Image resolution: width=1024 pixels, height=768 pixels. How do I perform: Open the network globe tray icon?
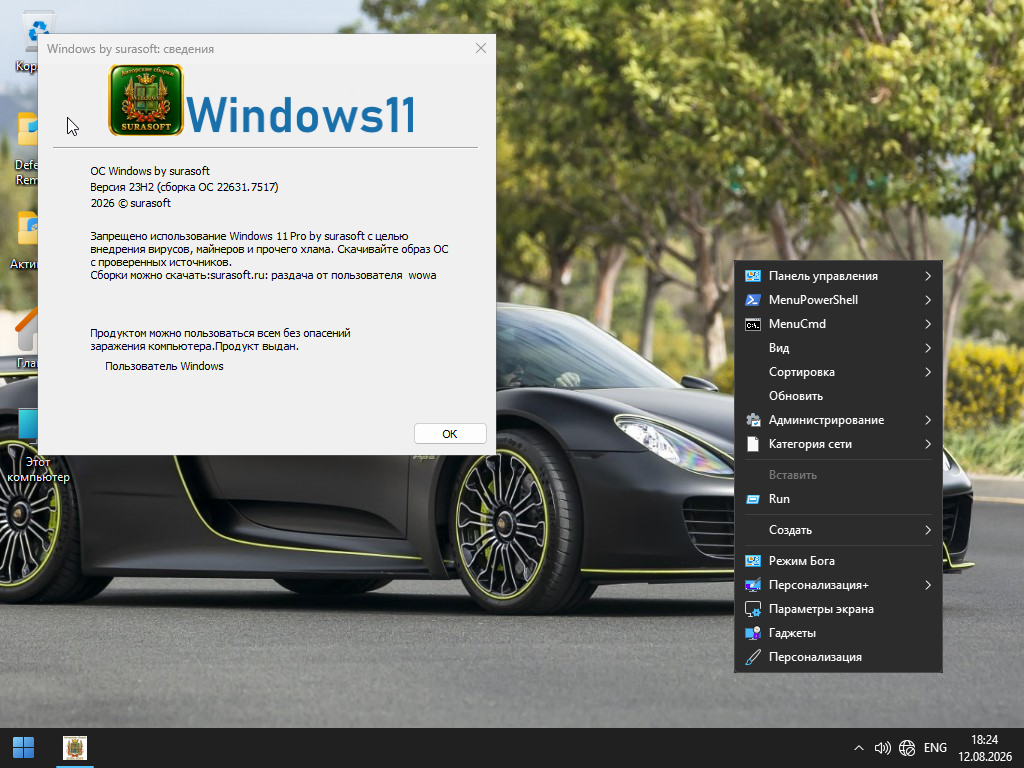907,748
